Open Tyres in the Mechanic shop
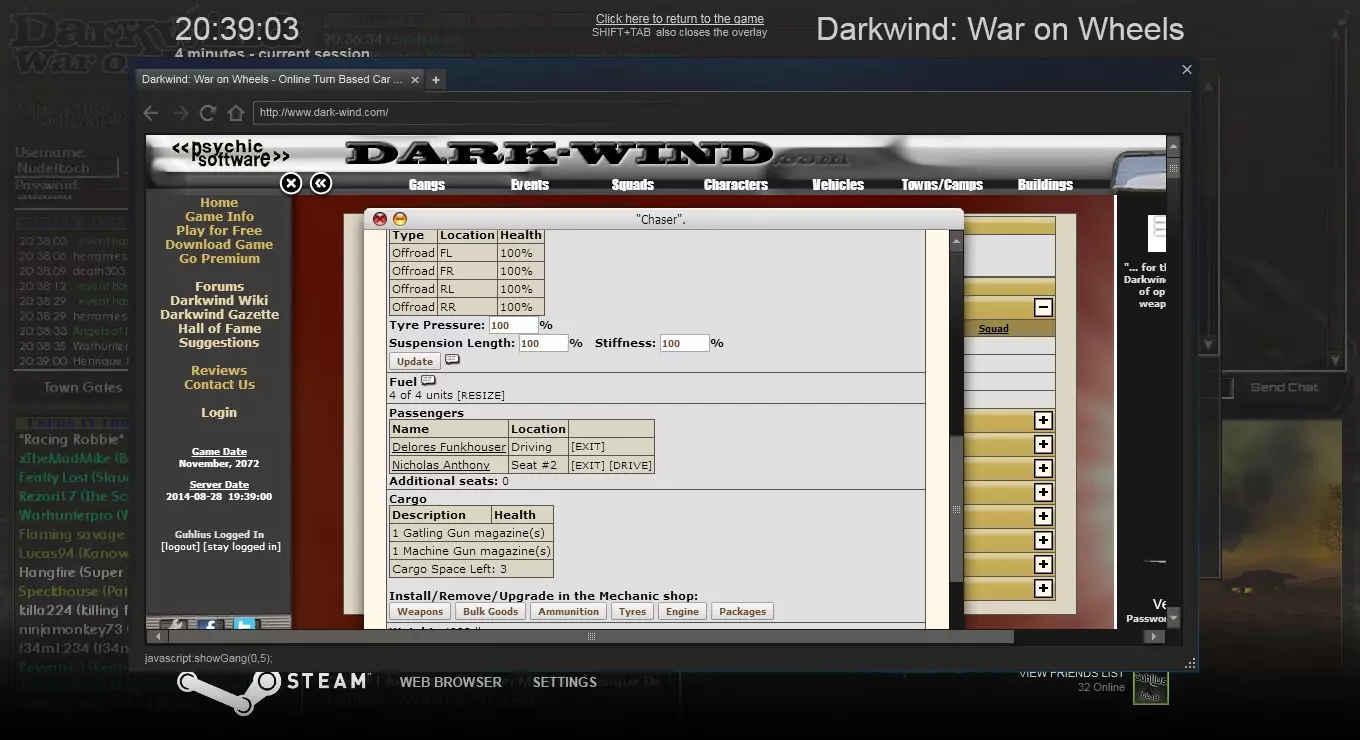Image resolution: width=1360 pixels, height=740 pixels. tap(632, 612)
